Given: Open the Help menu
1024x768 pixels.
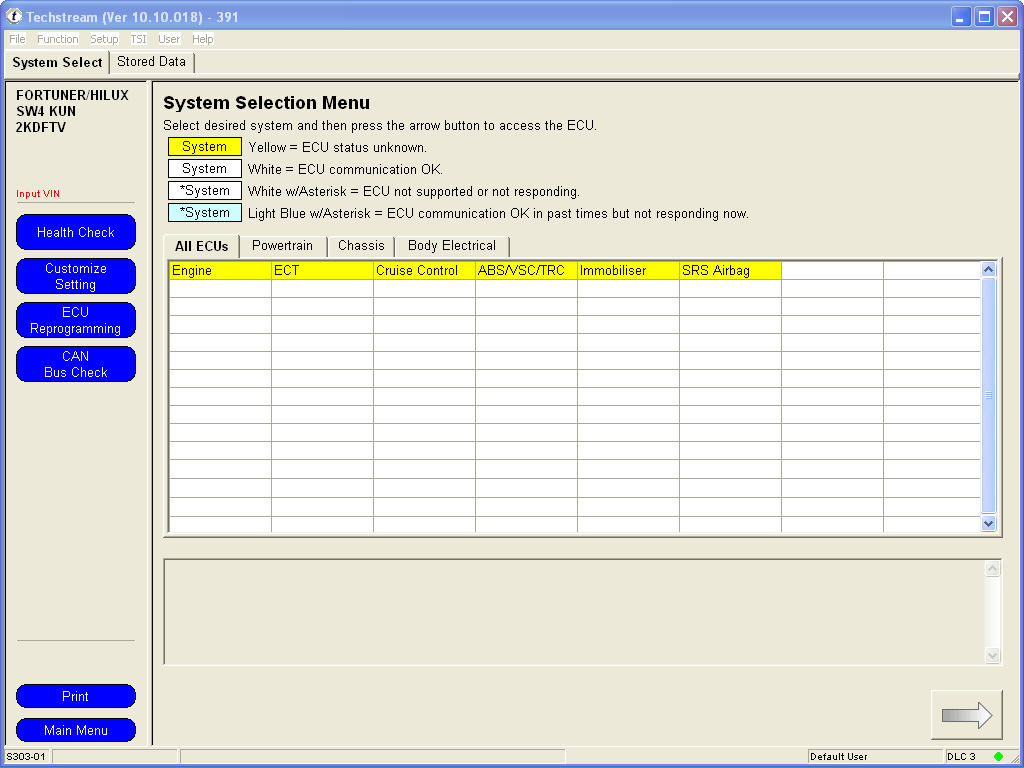Looking at the screenshot, I should tap(202, 39).
